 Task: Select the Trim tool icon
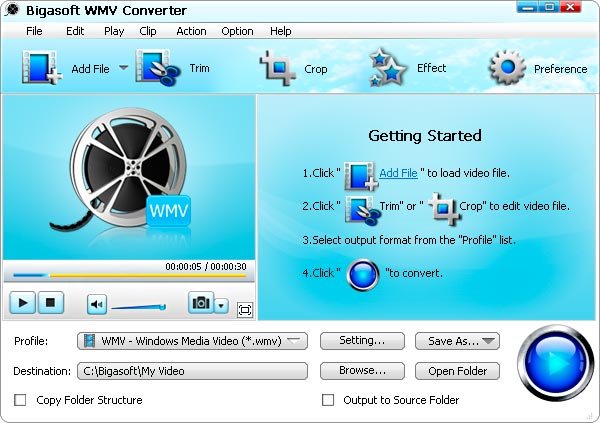(x=158, y=68)
